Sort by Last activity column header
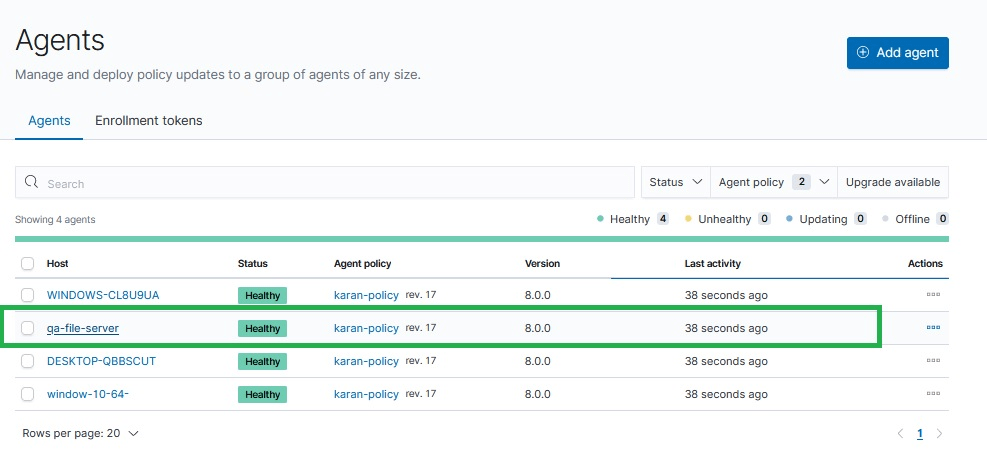 713,264
